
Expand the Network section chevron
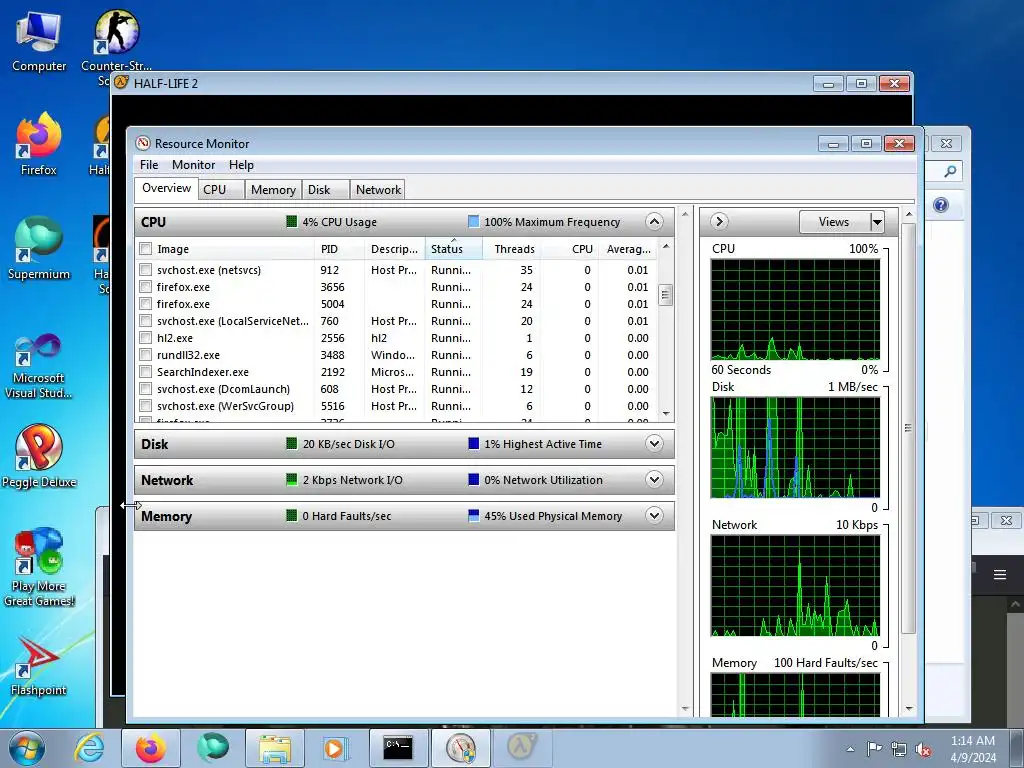[654, 479]
